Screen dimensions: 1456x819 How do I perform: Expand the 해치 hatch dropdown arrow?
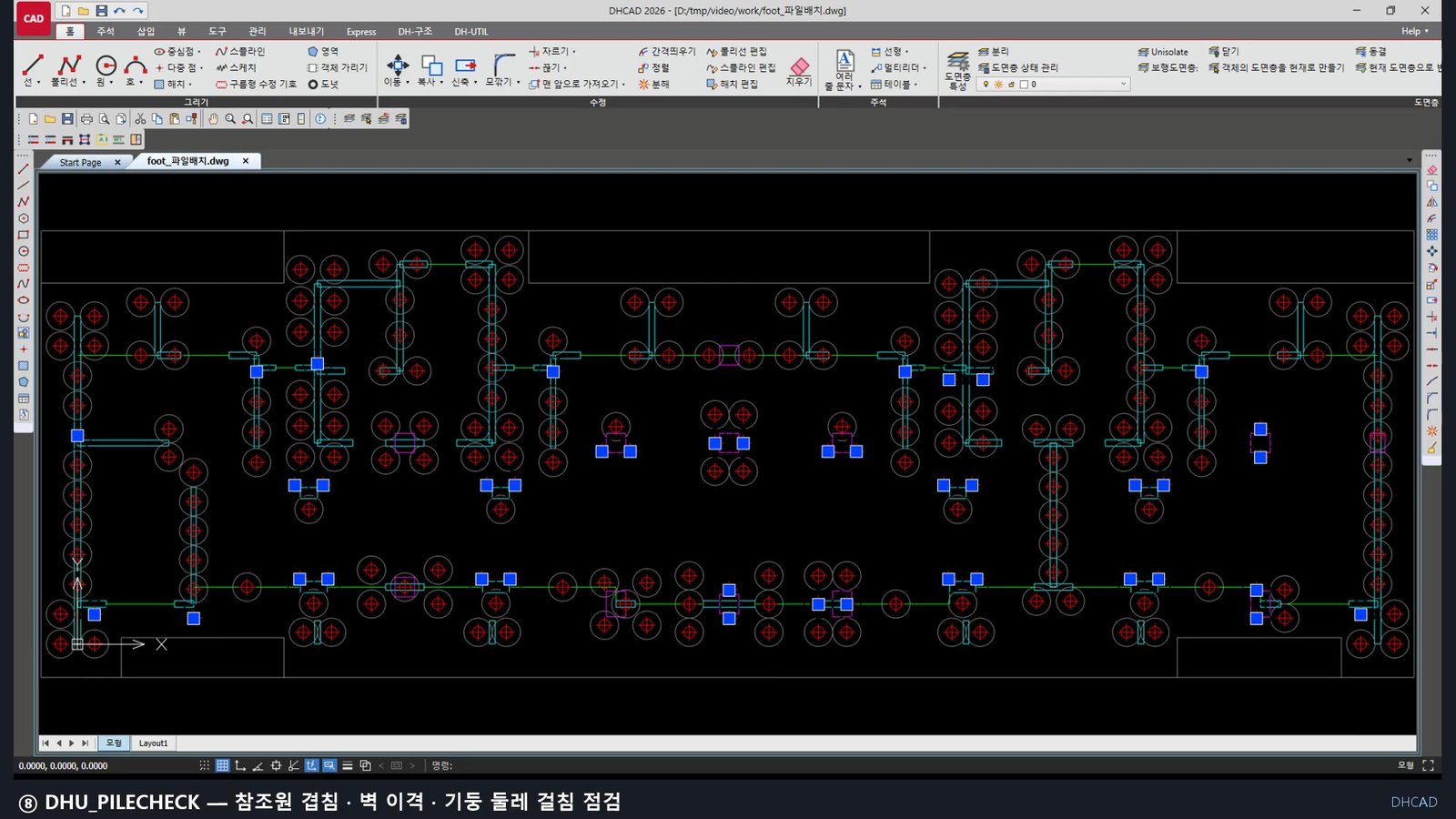(189, 84)
